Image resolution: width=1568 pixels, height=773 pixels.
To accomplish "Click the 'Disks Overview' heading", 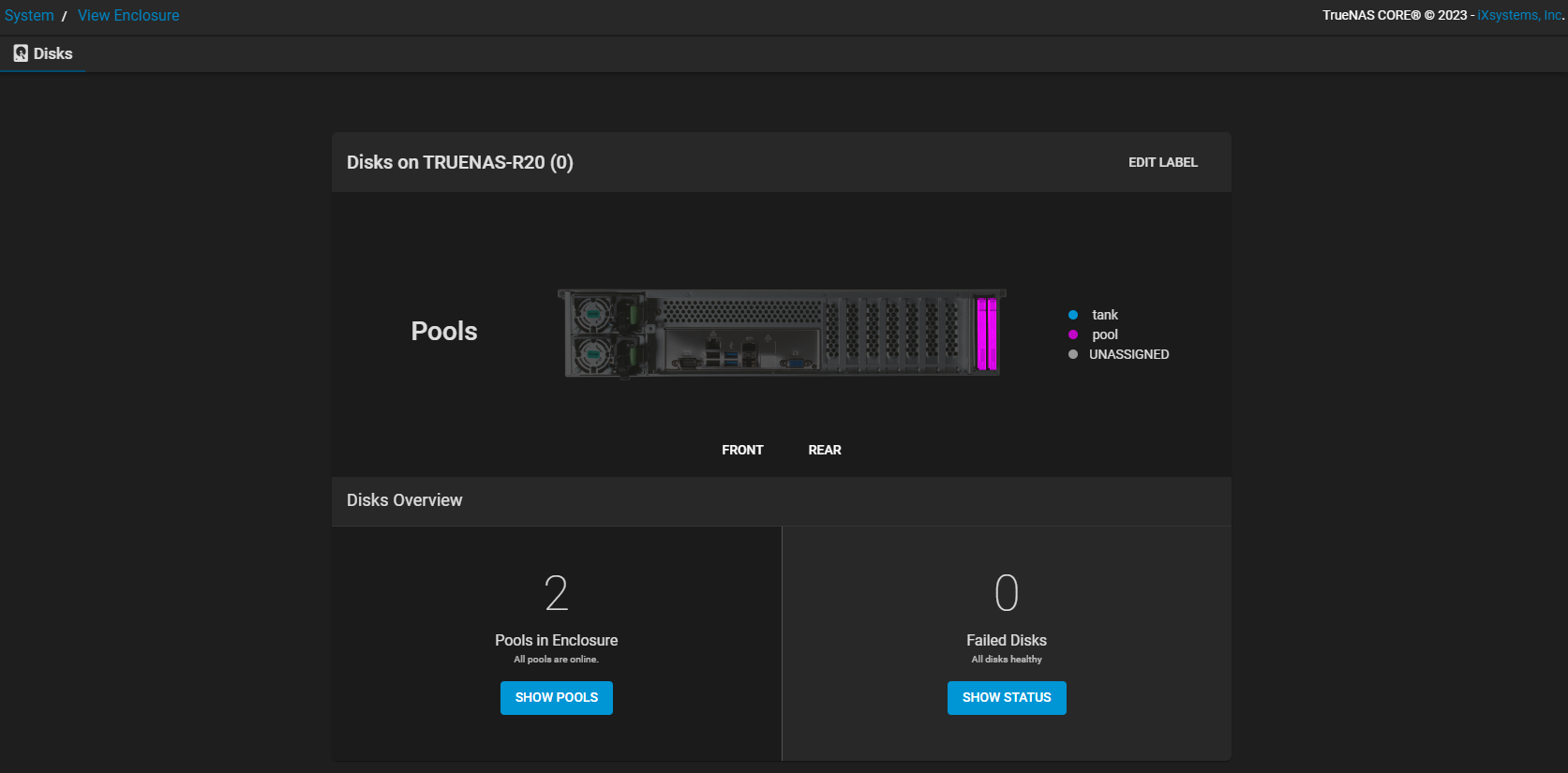I will 404,500.
